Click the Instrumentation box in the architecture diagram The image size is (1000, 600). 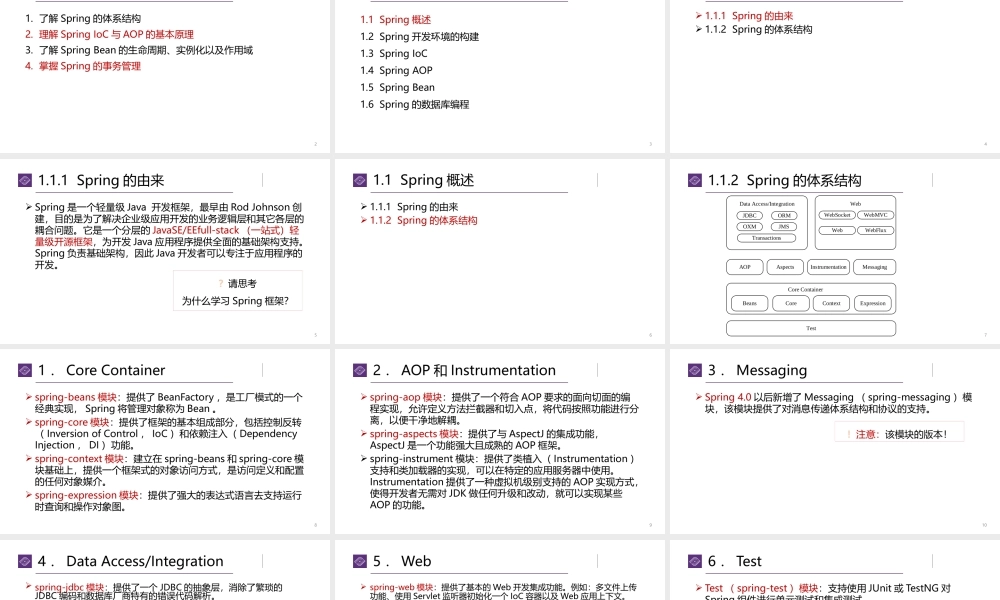click(x=828, y=267)
